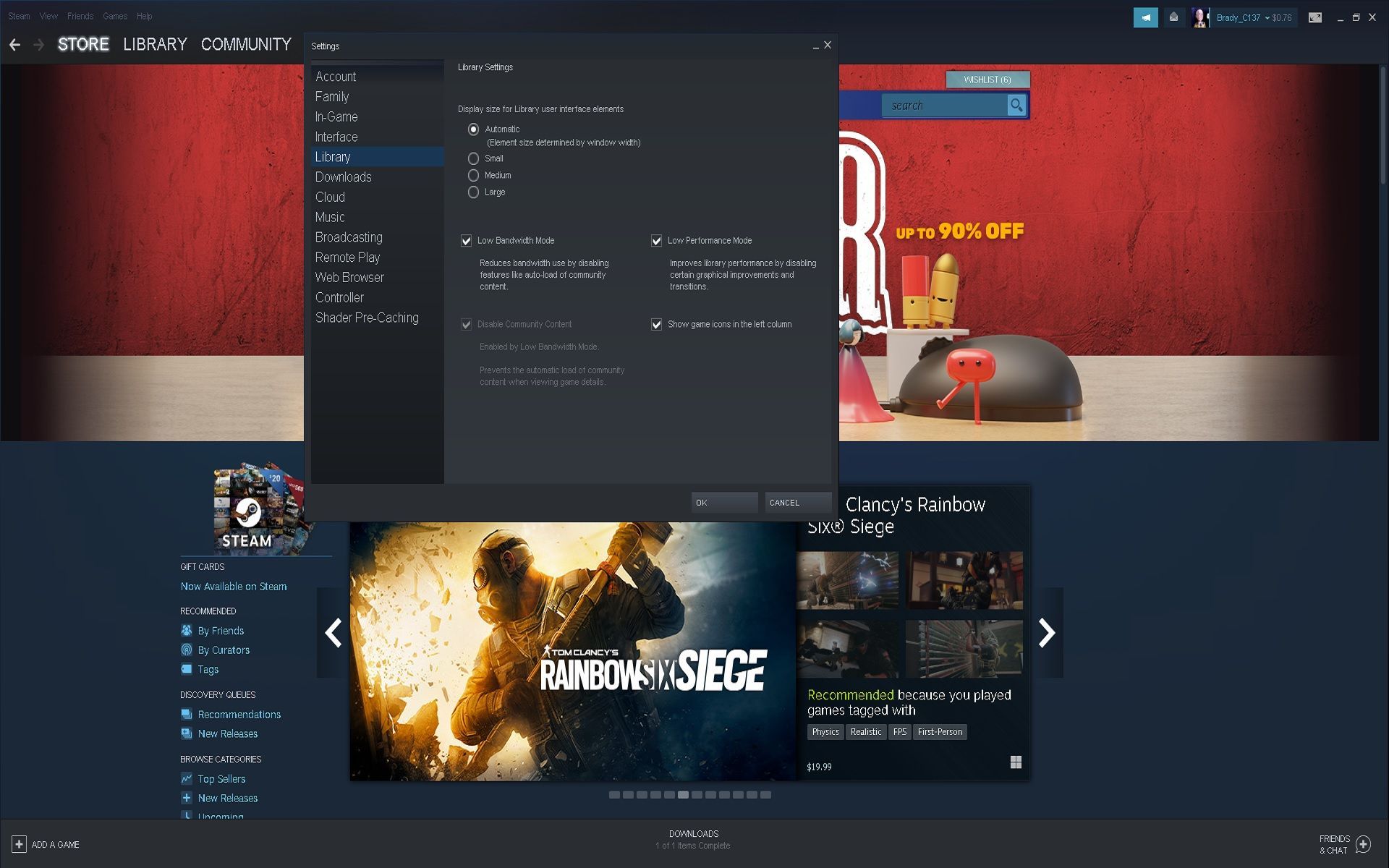1389x868 pixels.
Task: Click the Tags icon
Action: coord(187,669)
